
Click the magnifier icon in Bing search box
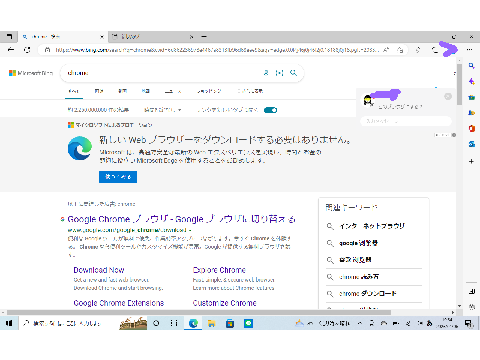click(x=293, y=73)
